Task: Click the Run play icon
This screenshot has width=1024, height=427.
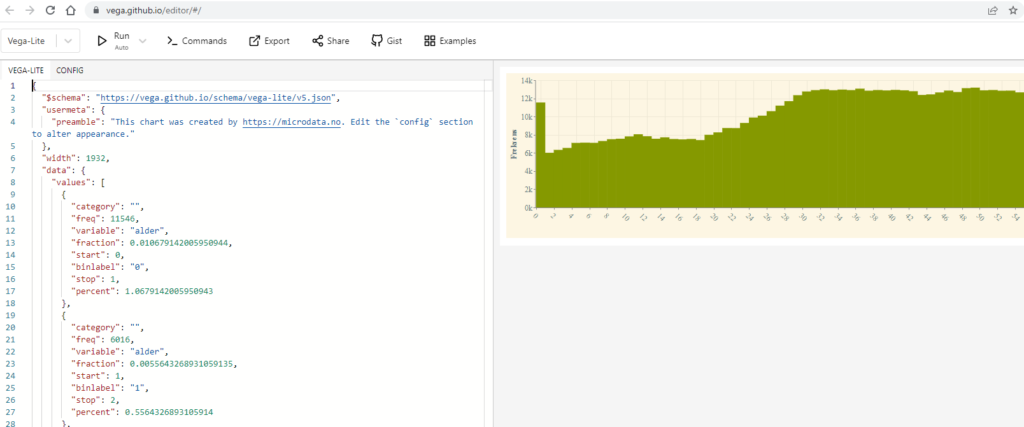Action: click(x=101, y=41)
